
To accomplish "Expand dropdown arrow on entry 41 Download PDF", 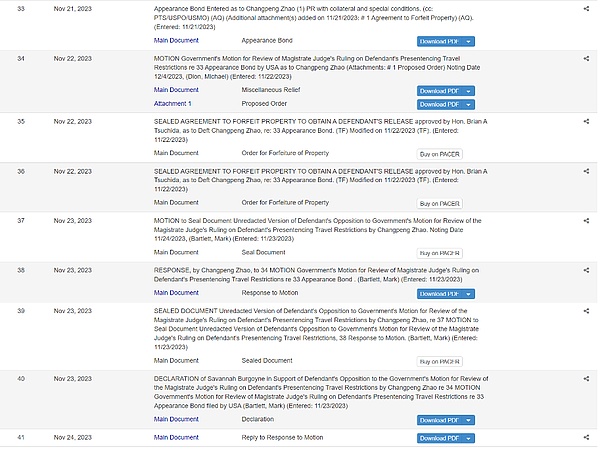I will 468,438.
